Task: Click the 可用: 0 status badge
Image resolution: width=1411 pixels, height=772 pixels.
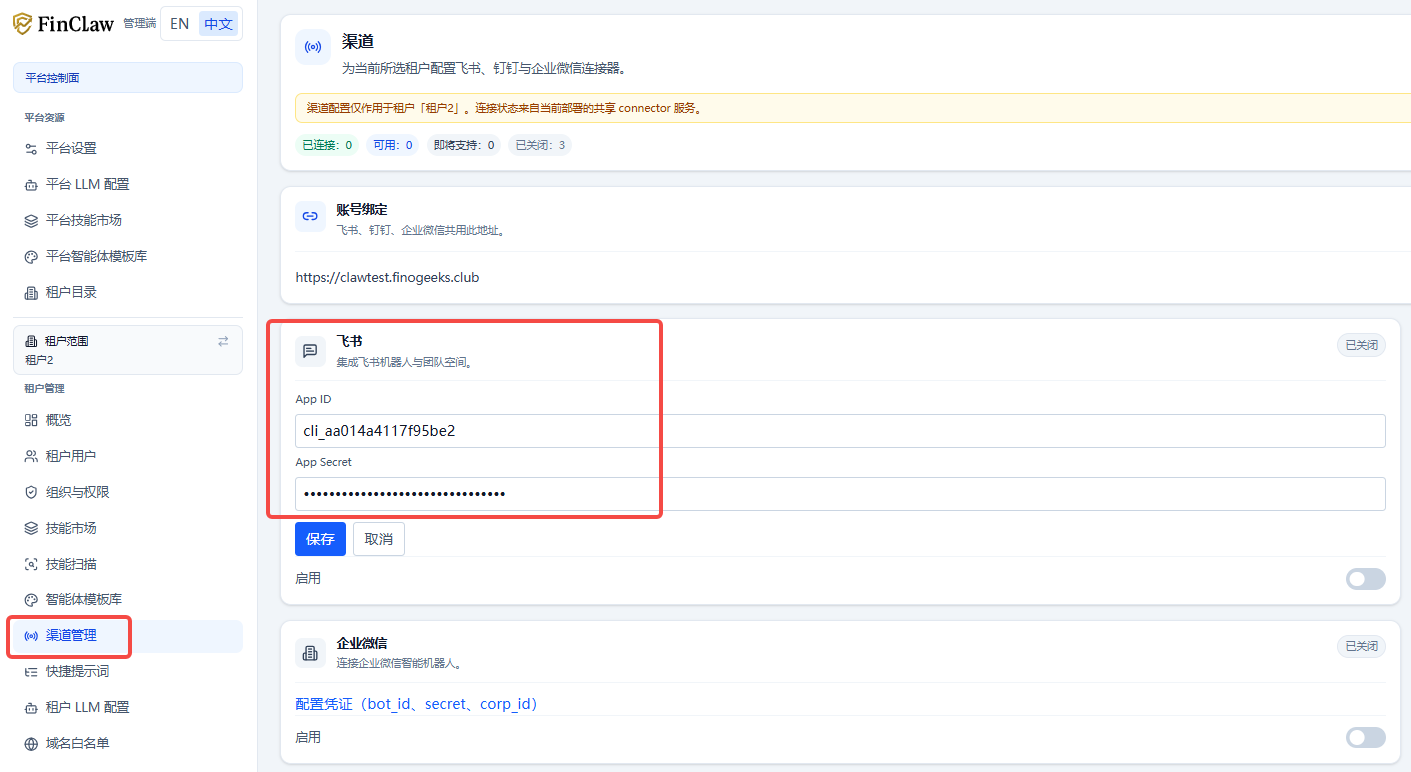Action: [x=393, y=145]
